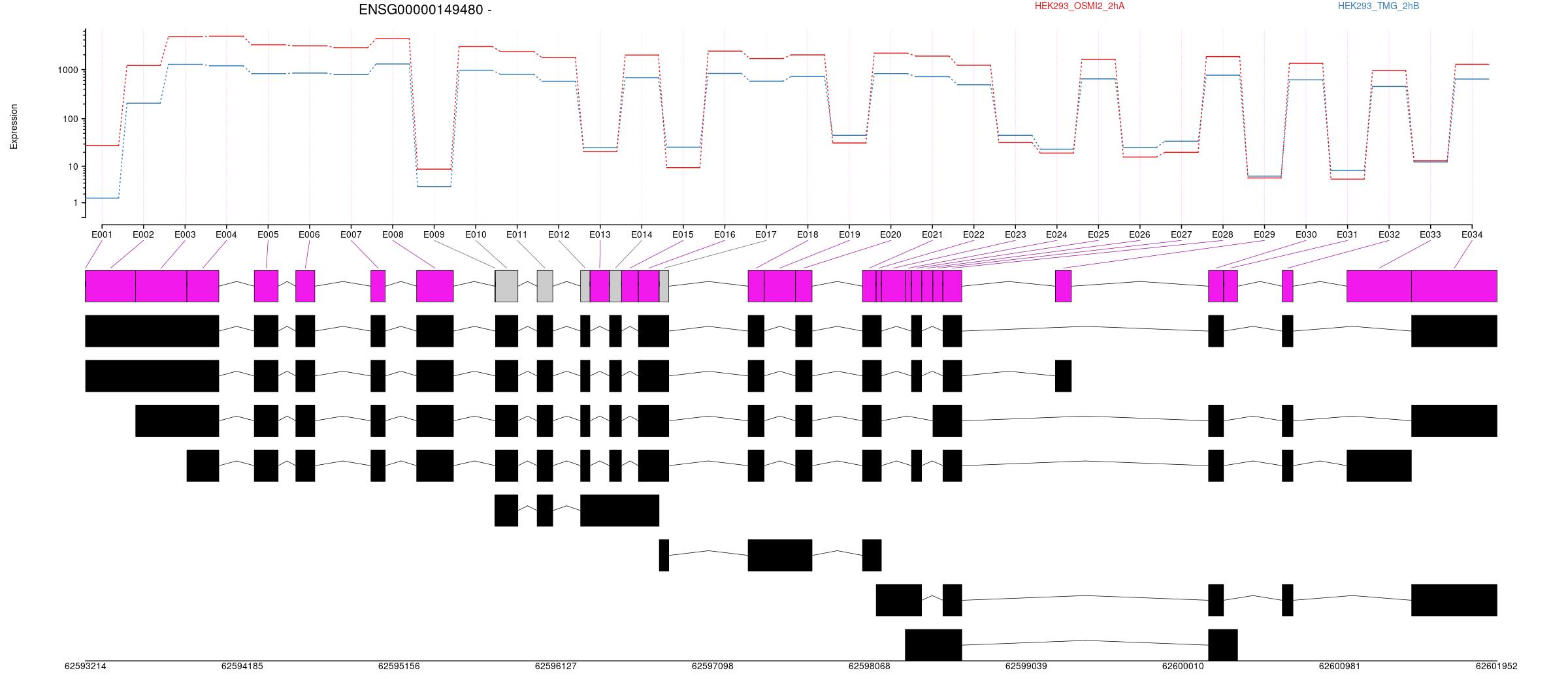The height and width of the screenshot is (679, 1568).
Task: Click genomic coordinate 62594185
Action: pyautogui.click(x=242, y=667)
